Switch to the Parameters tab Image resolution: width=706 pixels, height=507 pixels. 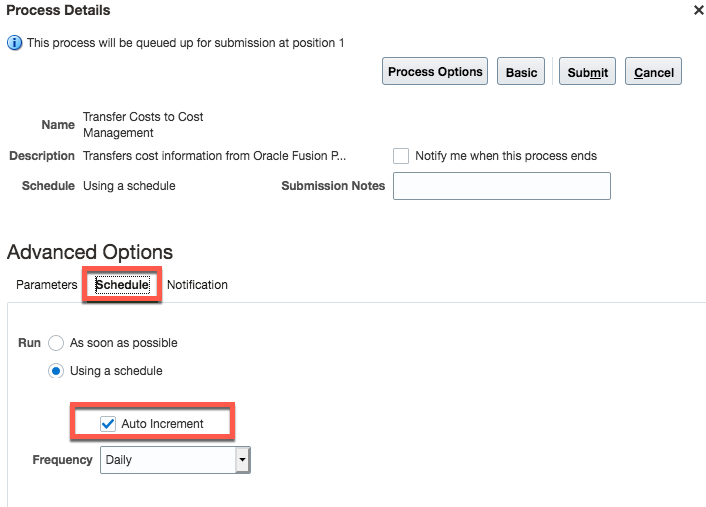(x=47, y=285)
